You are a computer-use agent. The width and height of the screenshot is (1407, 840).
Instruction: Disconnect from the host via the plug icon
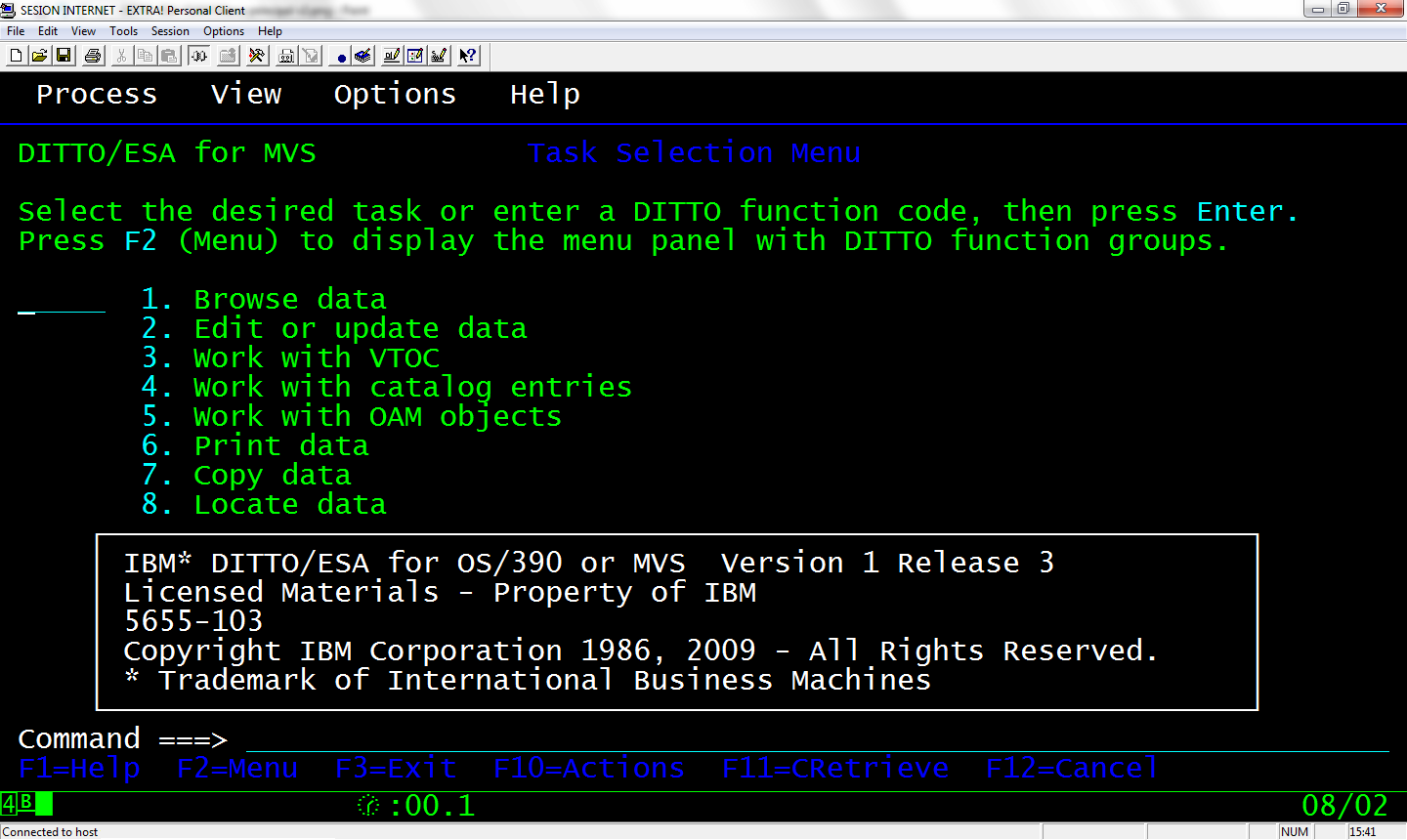198,56
